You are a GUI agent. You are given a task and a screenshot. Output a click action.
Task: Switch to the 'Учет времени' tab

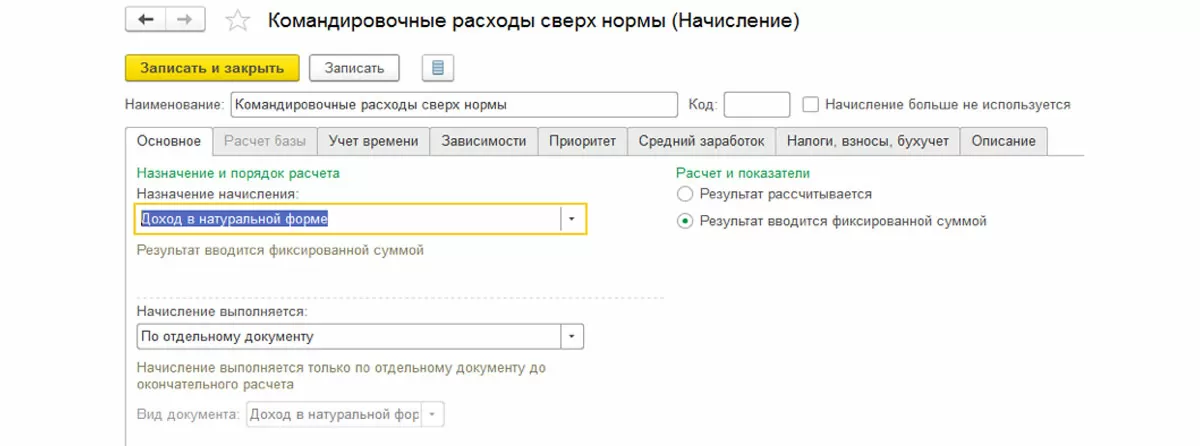373,141
